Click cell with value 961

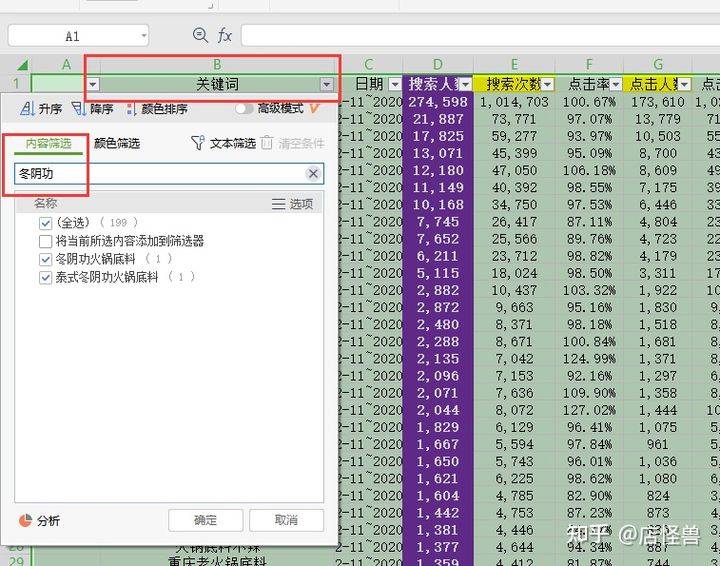[658, 445]
